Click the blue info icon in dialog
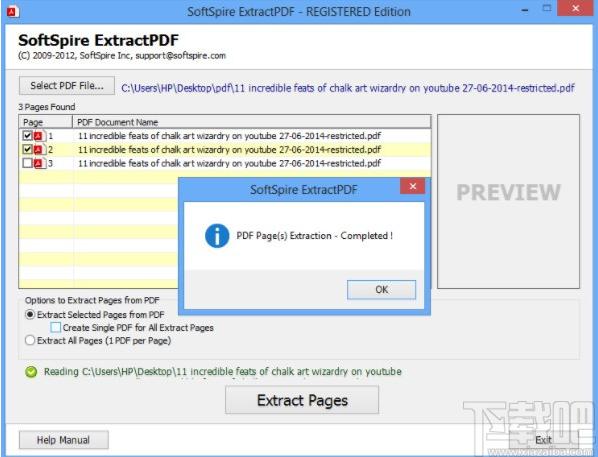598x457 pixels. (x=217, y=236)
